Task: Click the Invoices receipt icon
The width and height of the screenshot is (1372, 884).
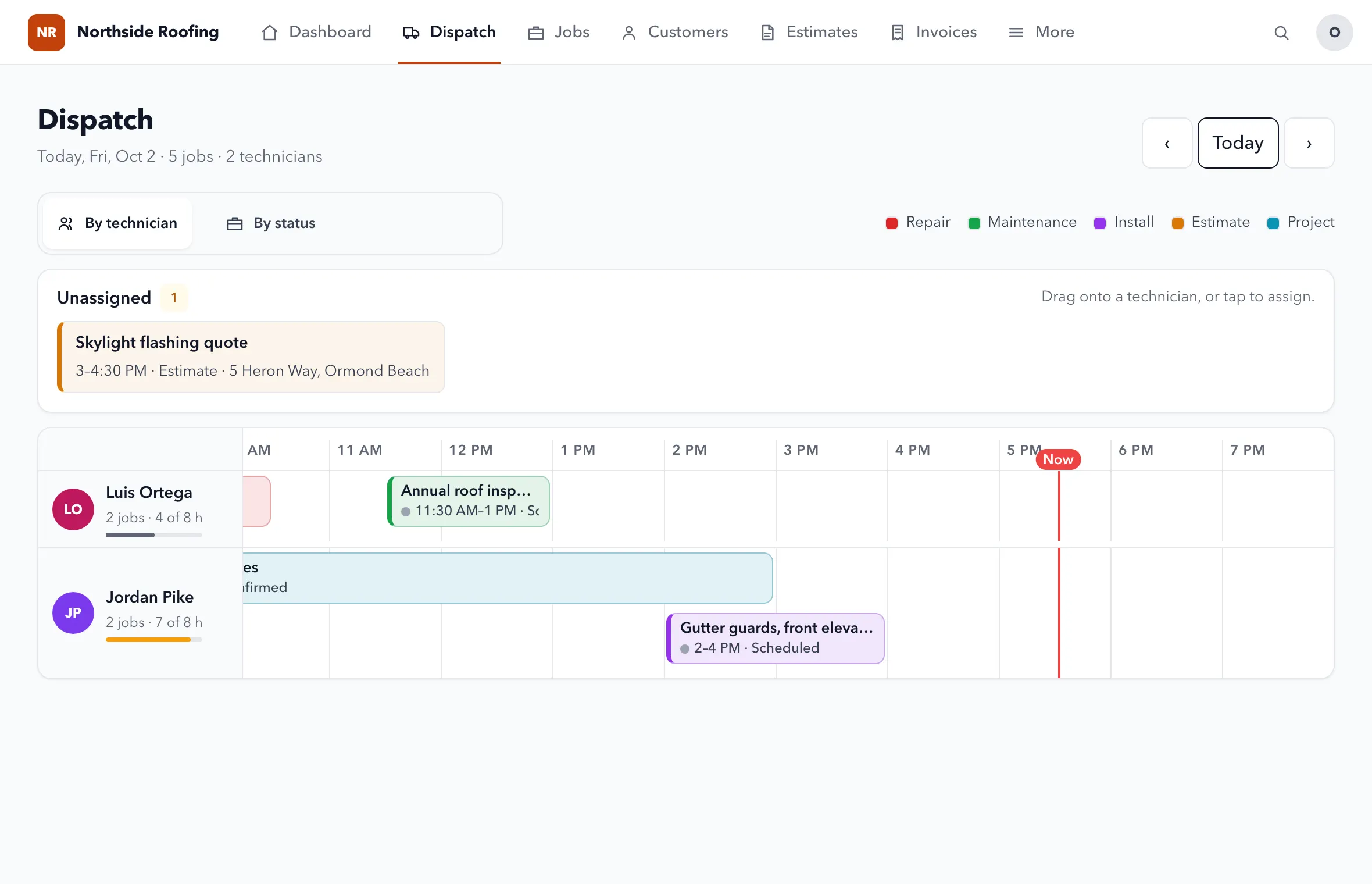Action: (x=897, y=33)
